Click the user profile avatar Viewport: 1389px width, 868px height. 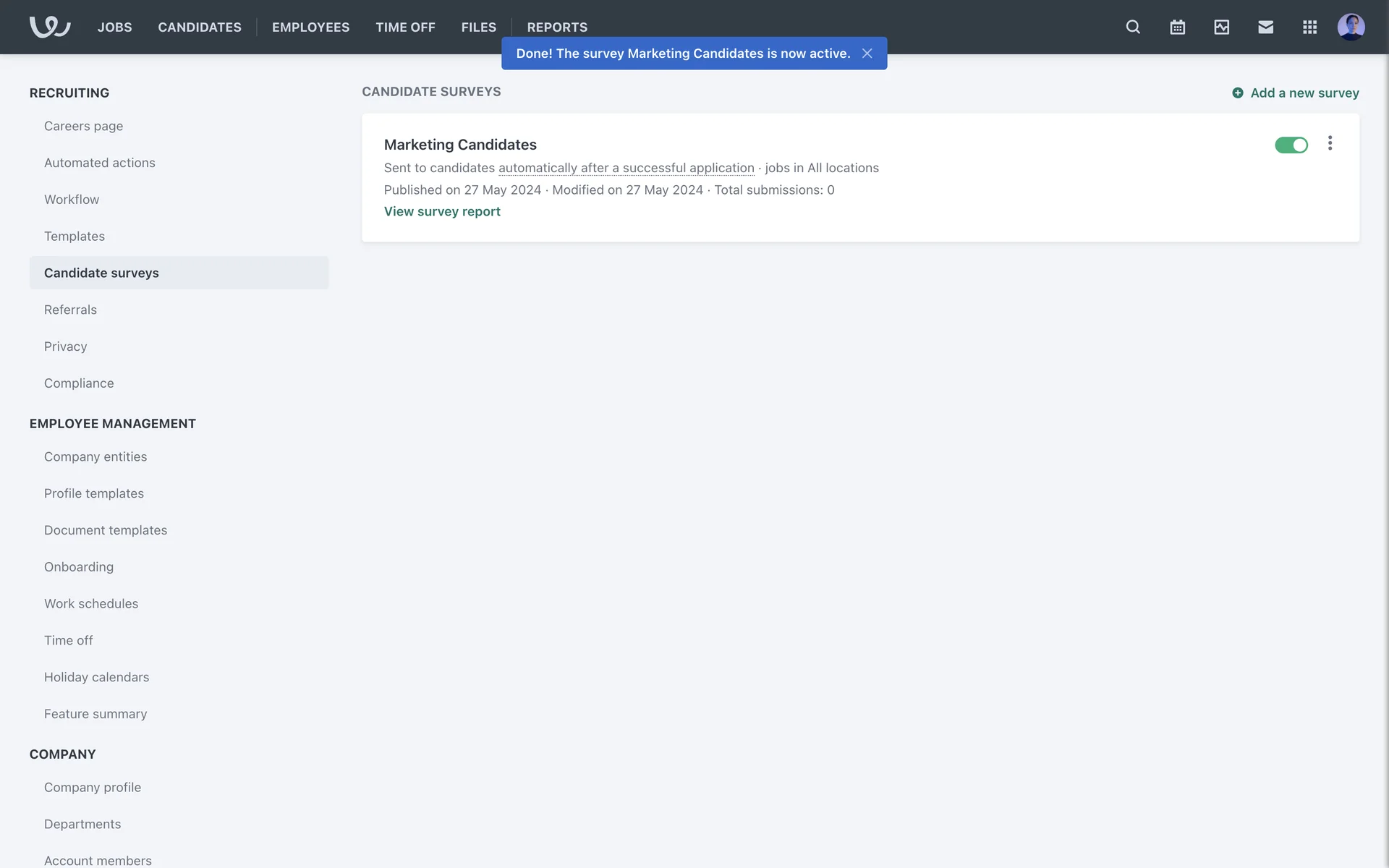click(x=1351, y=27)
